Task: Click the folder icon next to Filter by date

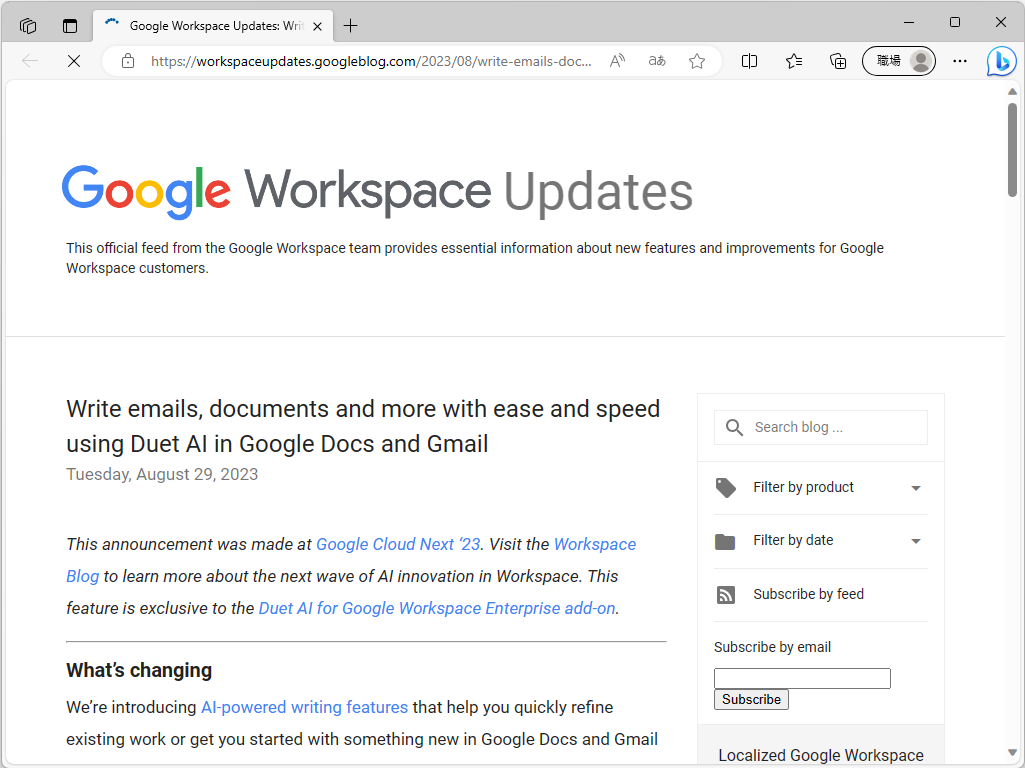Action: 725,541
